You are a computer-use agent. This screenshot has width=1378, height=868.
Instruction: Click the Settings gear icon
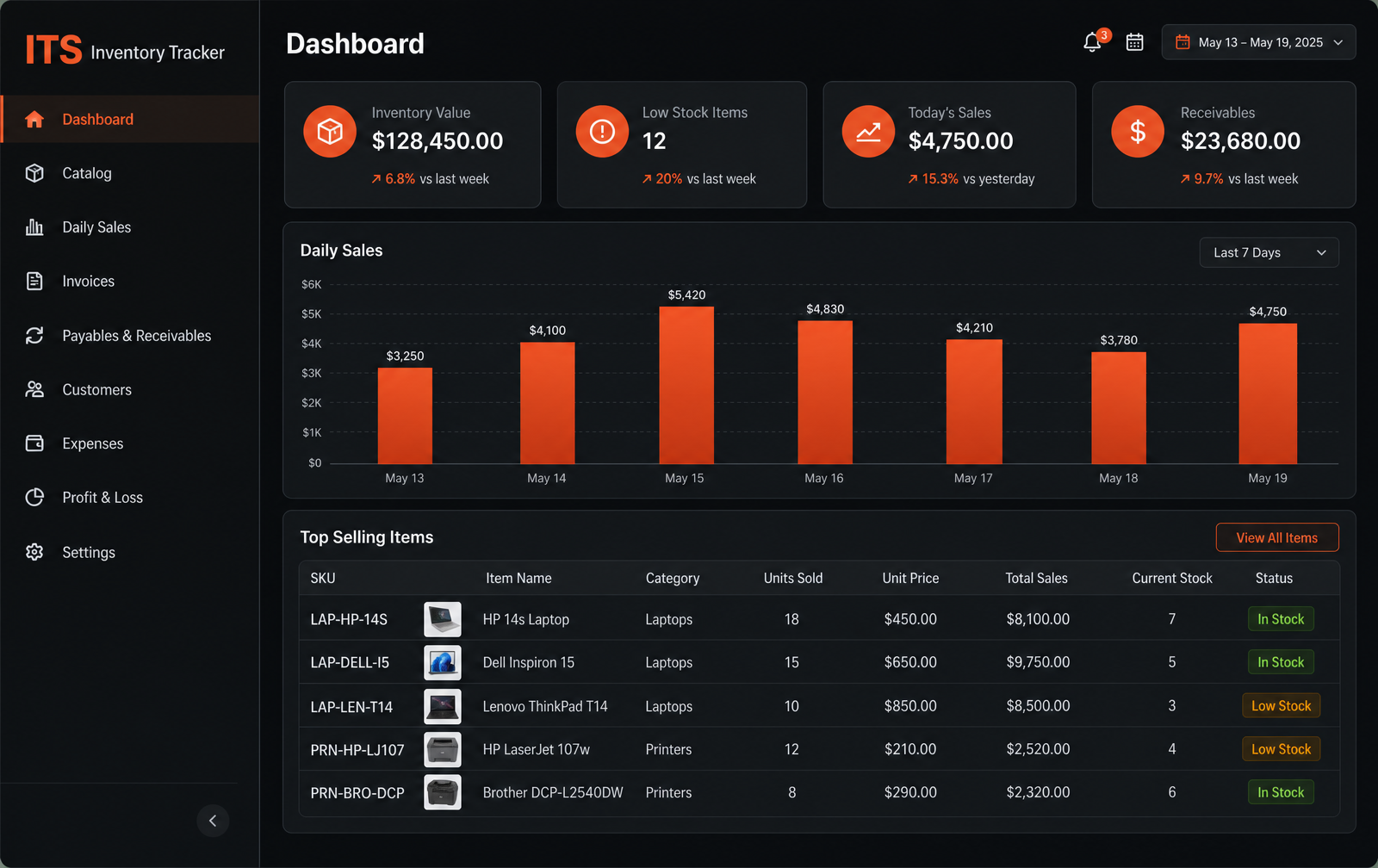[x=34, y=552]
